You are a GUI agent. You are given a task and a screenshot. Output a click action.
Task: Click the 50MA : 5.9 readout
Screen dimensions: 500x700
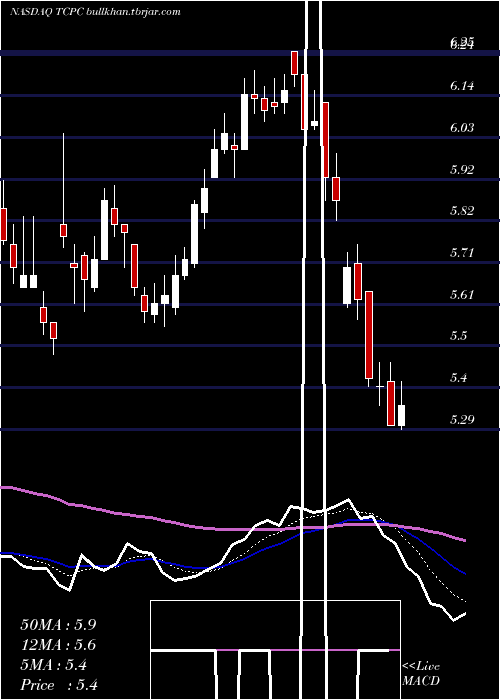click(58, 625)
